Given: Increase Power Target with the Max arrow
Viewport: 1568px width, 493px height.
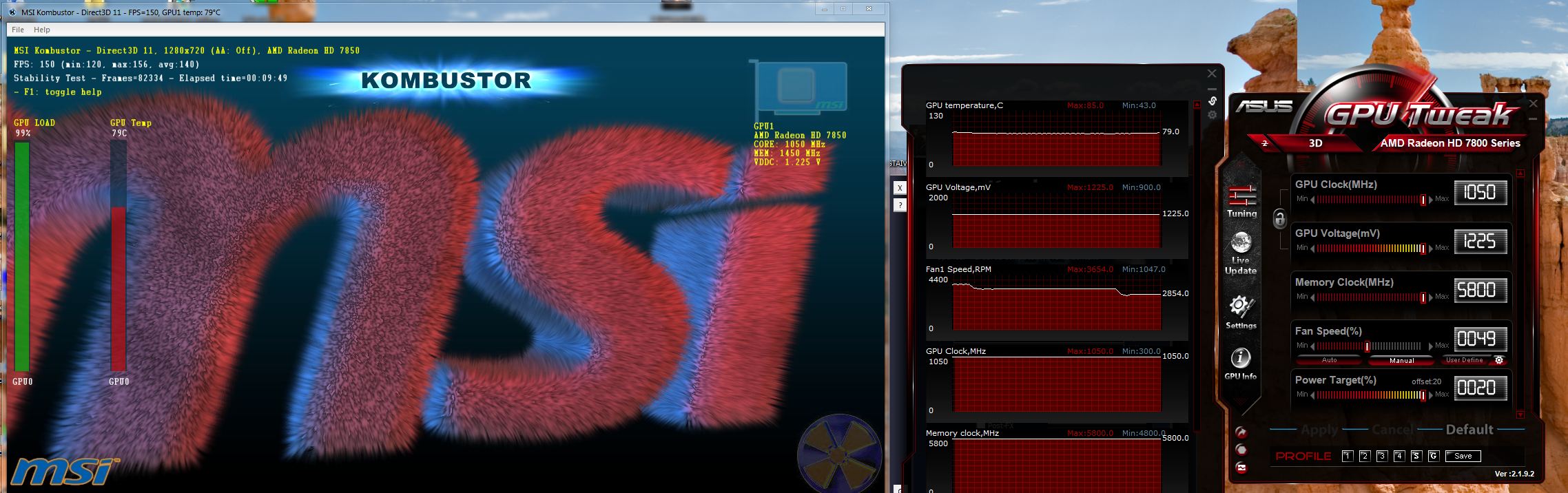Looking at the screenshot, I should coord(1432,395).
